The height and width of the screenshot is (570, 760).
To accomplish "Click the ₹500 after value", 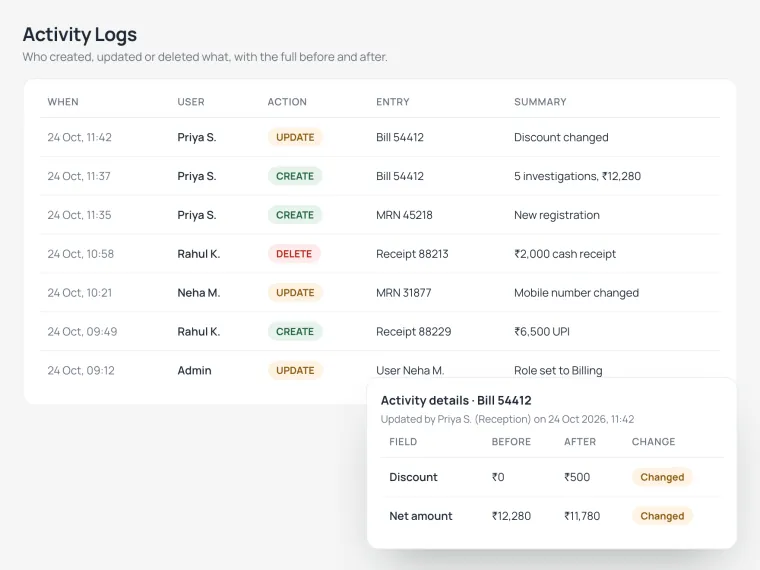I will click(x=577, y=477).
